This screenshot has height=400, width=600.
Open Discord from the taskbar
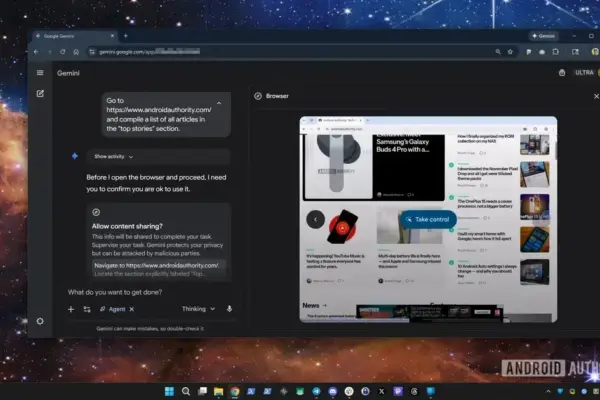click(x=333, y=391)
